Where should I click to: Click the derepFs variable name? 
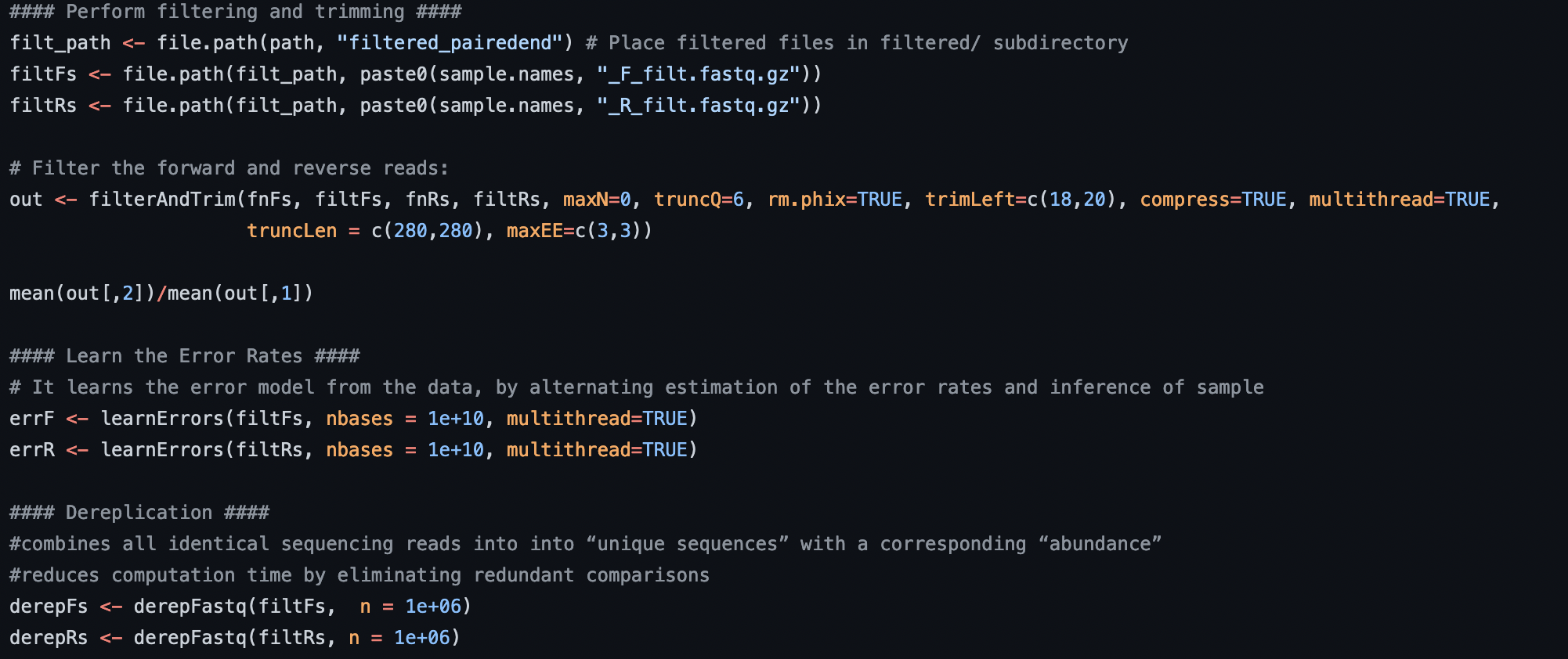pos(49,607)
